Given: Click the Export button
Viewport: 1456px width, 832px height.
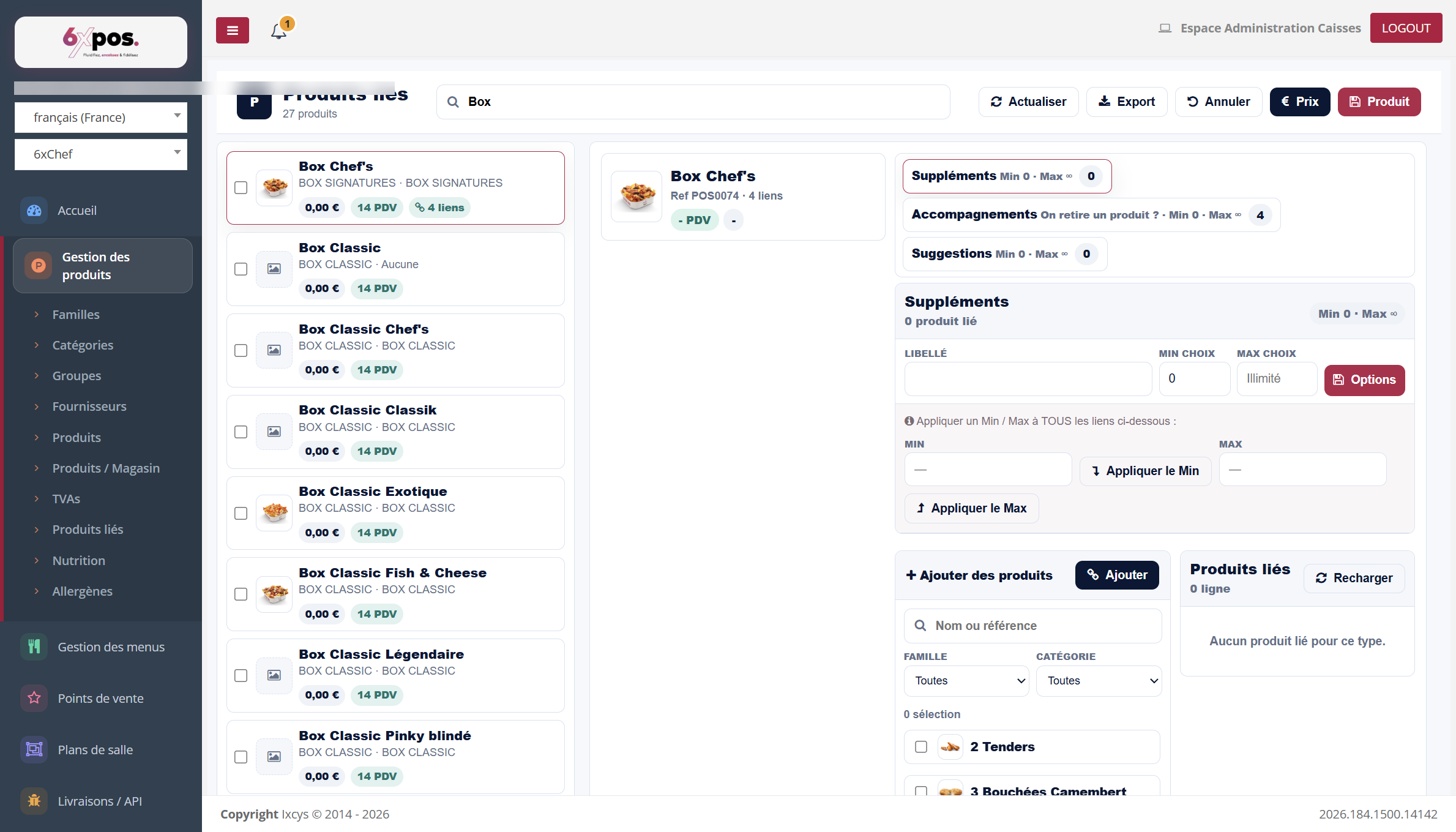Looking at the screenshot, I should click(x=1127, y=102).
